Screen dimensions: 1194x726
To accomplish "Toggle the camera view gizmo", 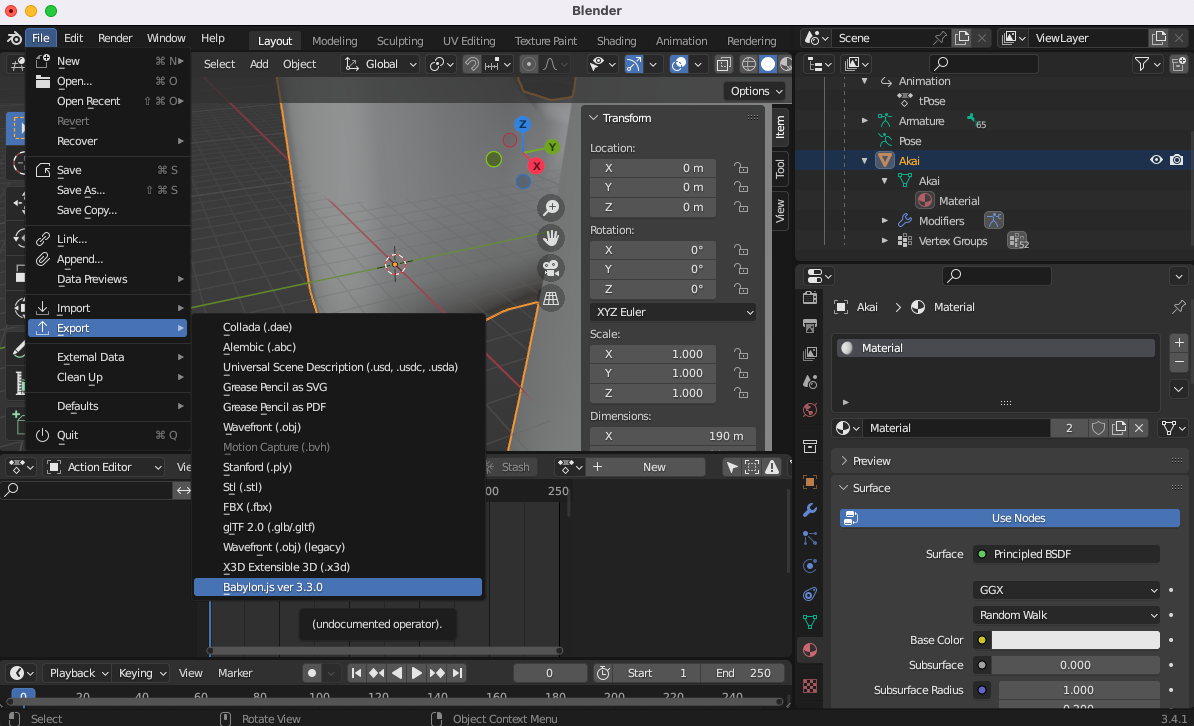I will 551,268.
